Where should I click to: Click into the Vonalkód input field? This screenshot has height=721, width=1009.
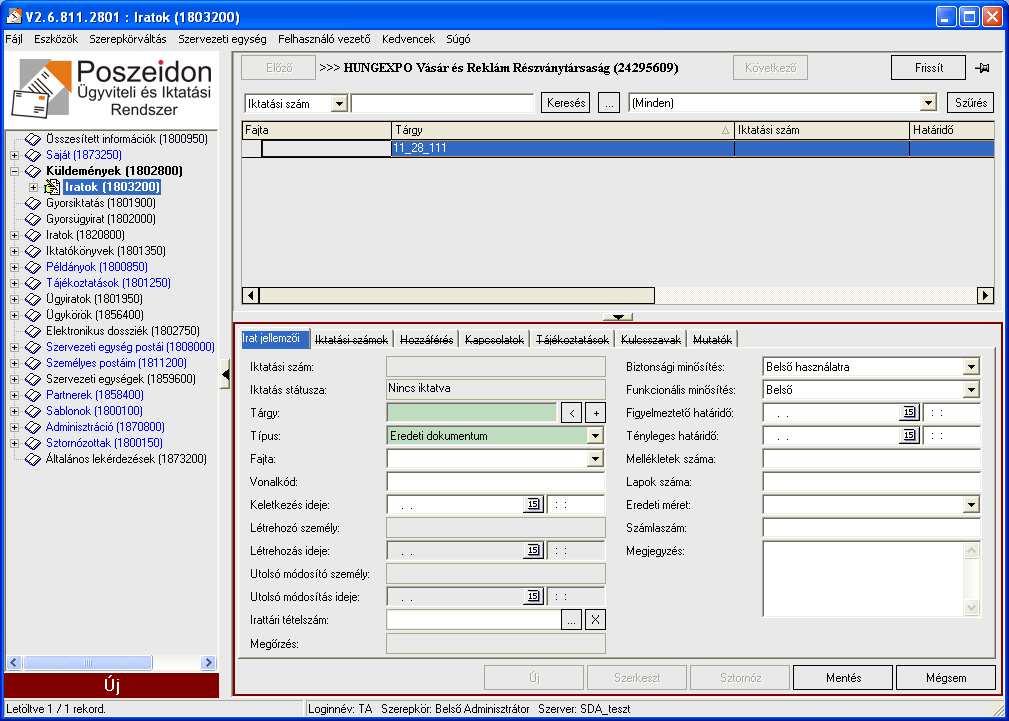(x=496, y=482)
